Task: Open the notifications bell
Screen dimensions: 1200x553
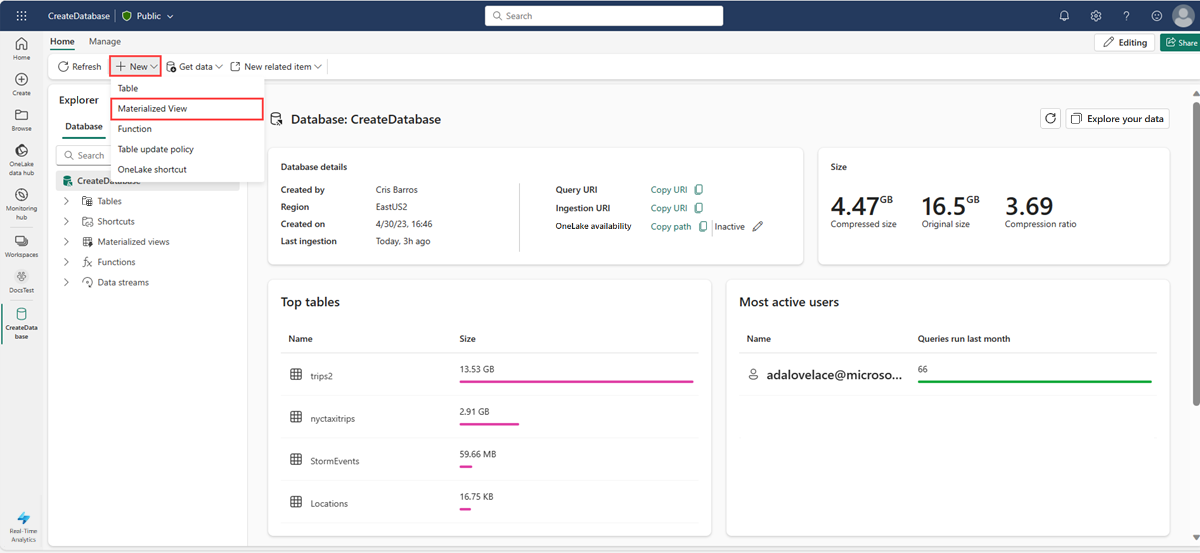Action: click(x=1065, y=16)
